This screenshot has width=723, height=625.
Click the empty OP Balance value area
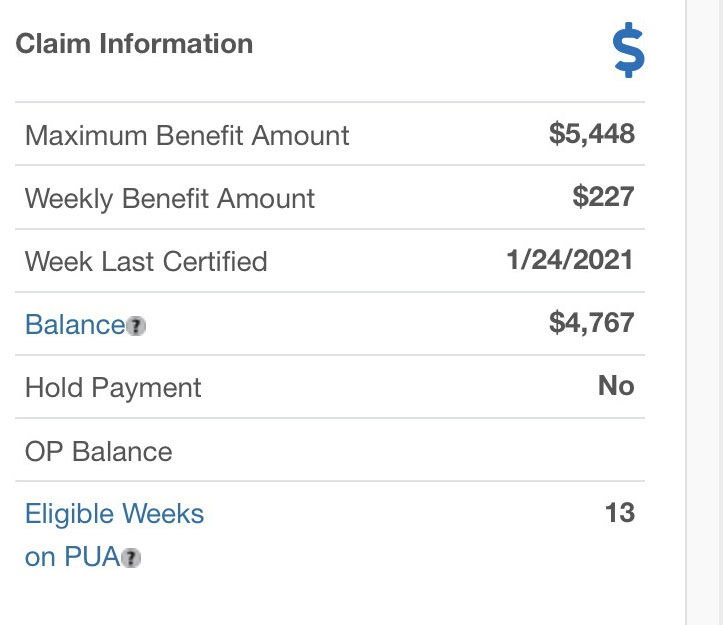click(560, 451)
